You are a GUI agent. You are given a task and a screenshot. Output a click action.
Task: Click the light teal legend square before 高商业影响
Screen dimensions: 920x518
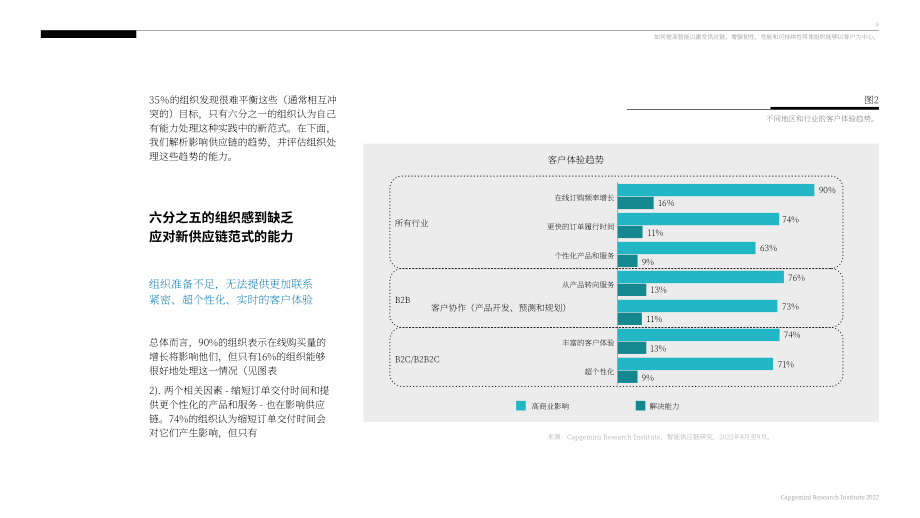tap(520, 406)
